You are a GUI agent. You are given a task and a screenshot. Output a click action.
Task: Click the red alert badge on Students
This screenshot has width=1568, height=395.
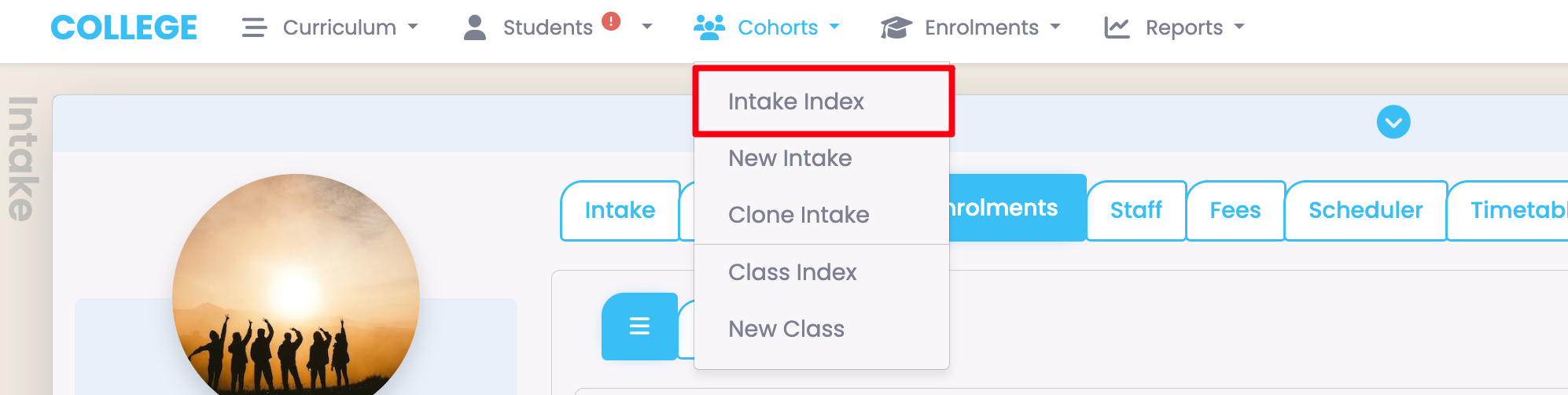click(x=611, y=21)
